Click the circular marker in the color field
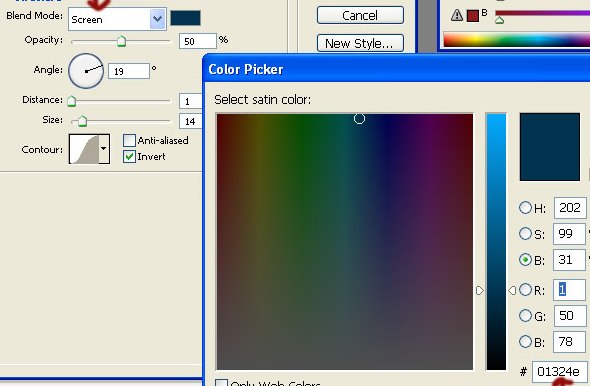 [359, 119]
